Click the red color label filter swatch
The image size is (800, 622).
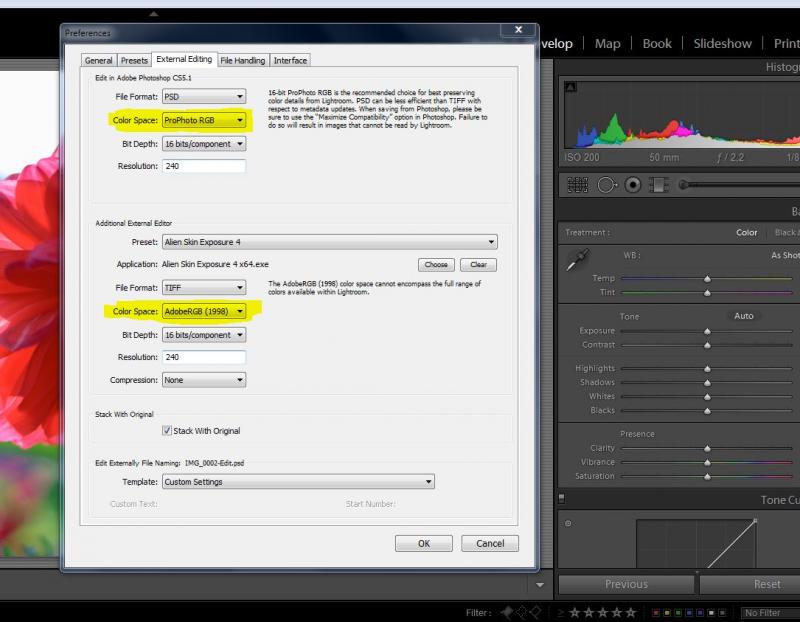point(656,613)
